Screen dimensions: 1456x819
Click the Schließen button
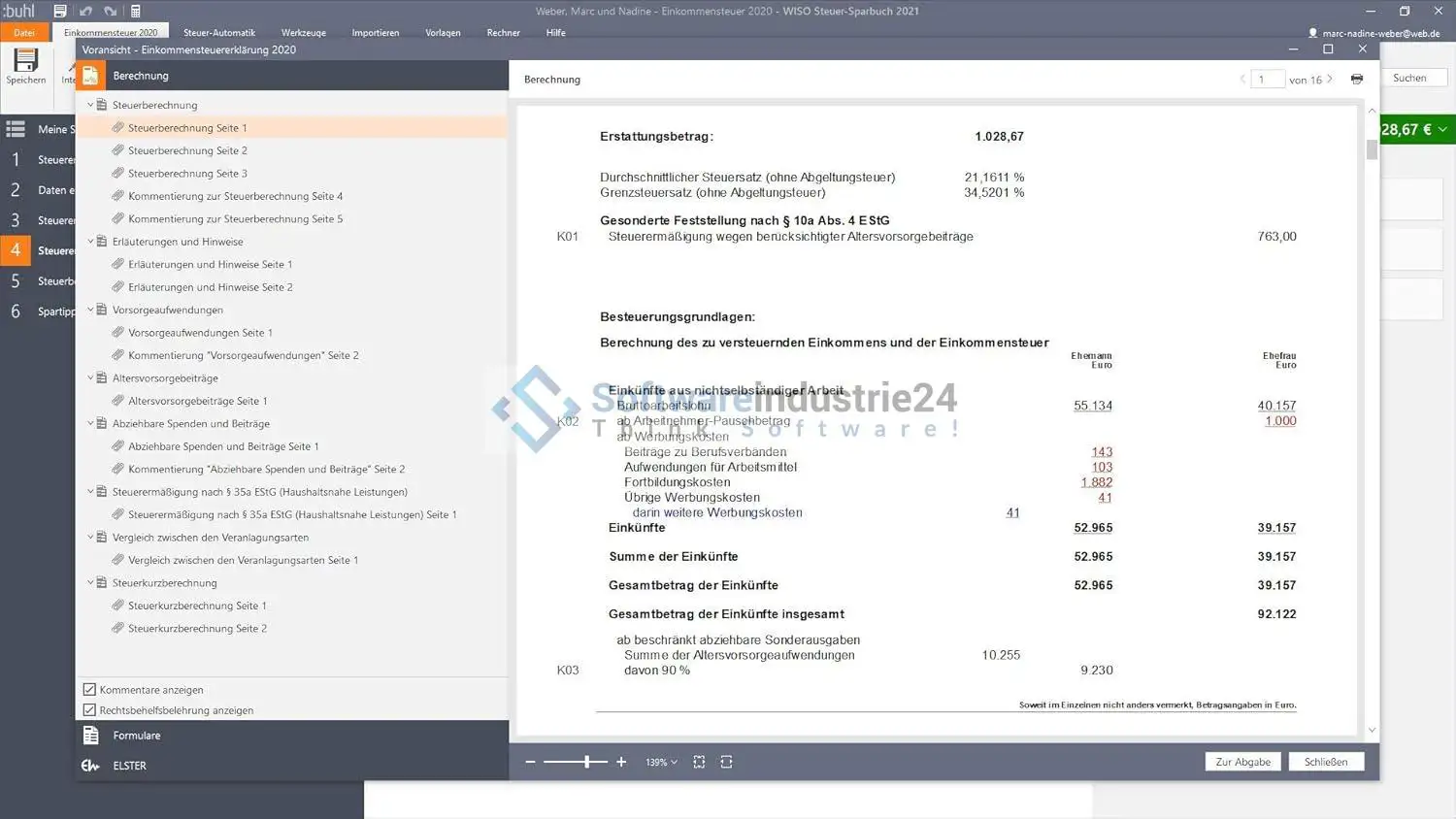1325,762
